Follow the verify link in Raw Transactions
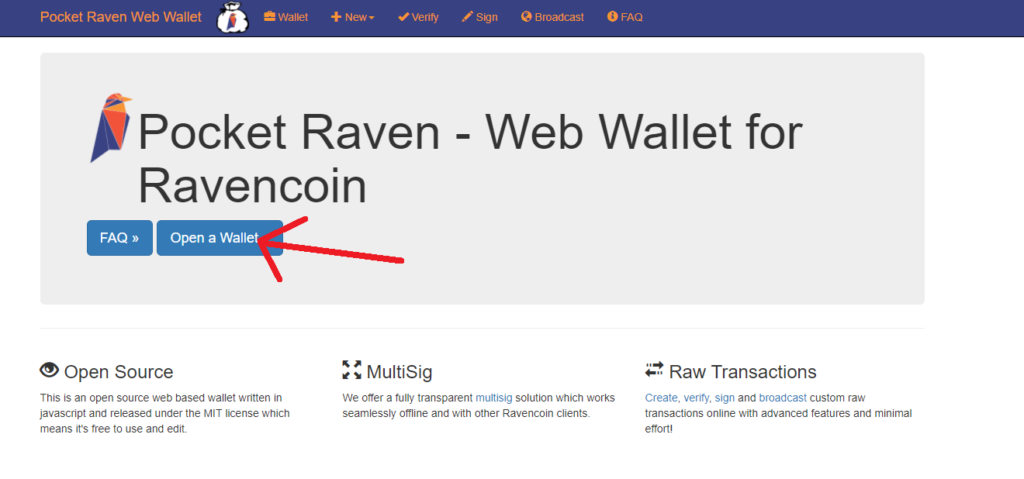1024x479 pixels. [696, 397]
